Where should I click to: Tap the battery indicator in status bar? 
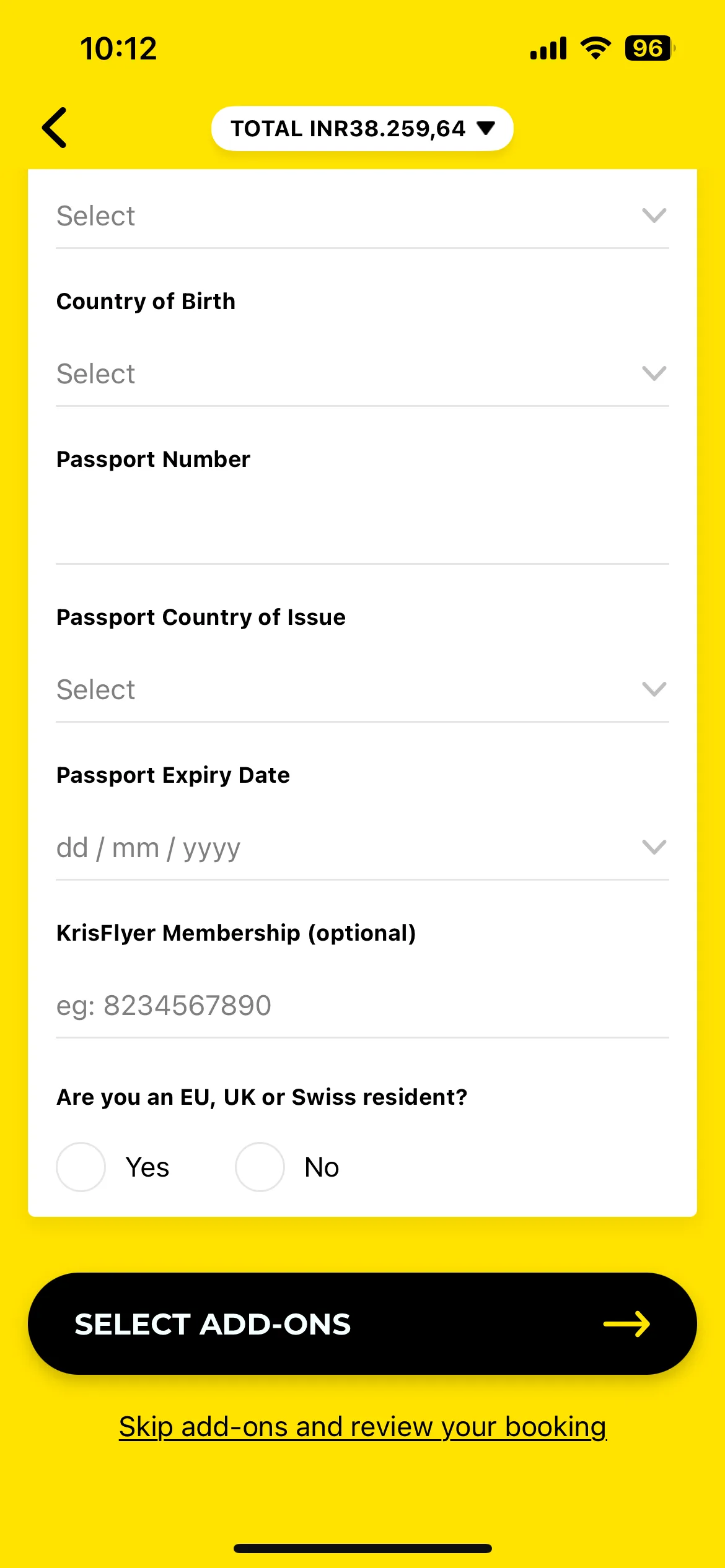pos(649,48)
